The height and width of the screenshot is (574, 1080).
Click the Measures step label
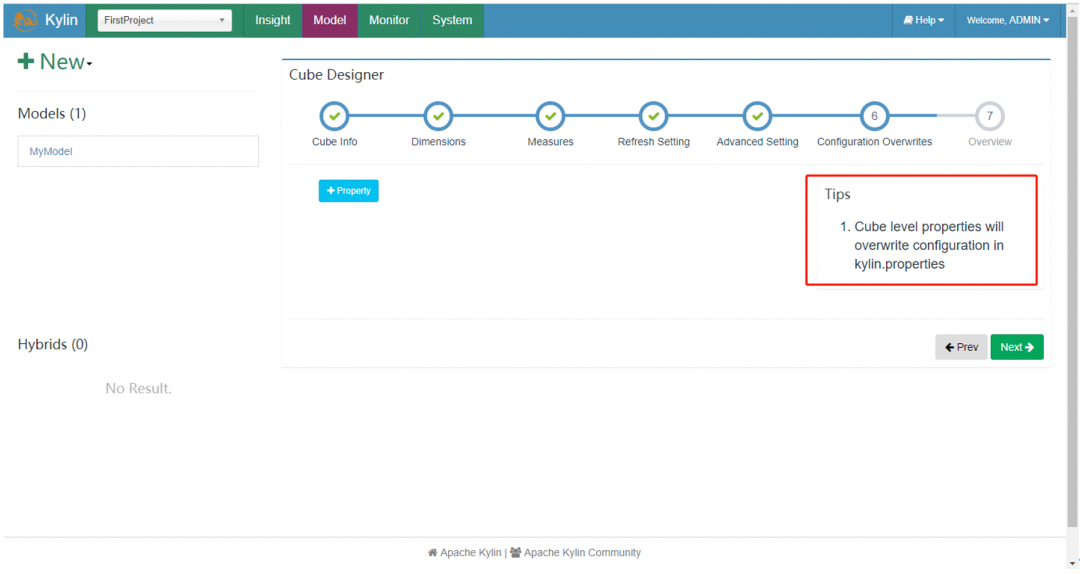pos(550,141)
